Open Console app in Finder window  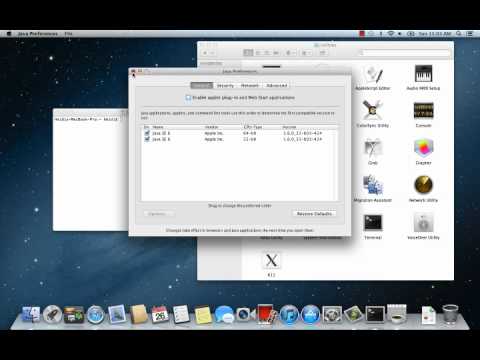(423, 114)
